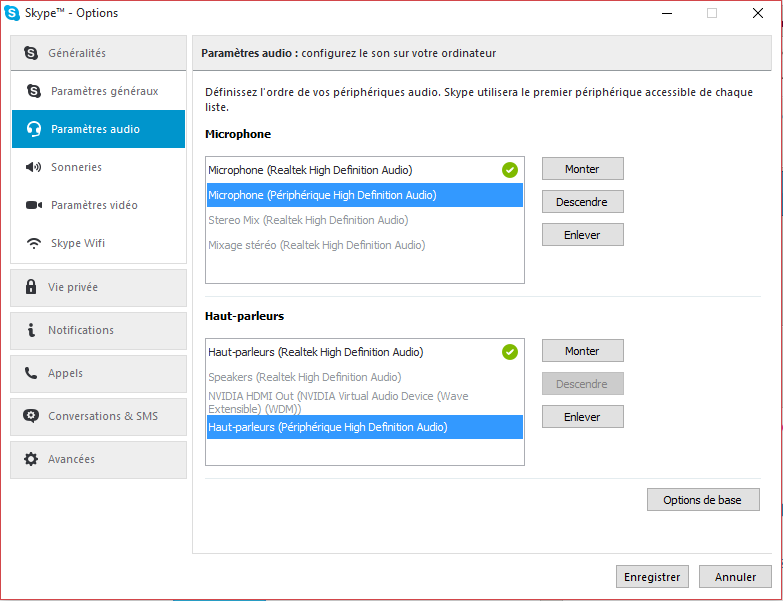This screenshot has width=783, height=601.
Task: Open the Généralités section
Action: point(98,53)
